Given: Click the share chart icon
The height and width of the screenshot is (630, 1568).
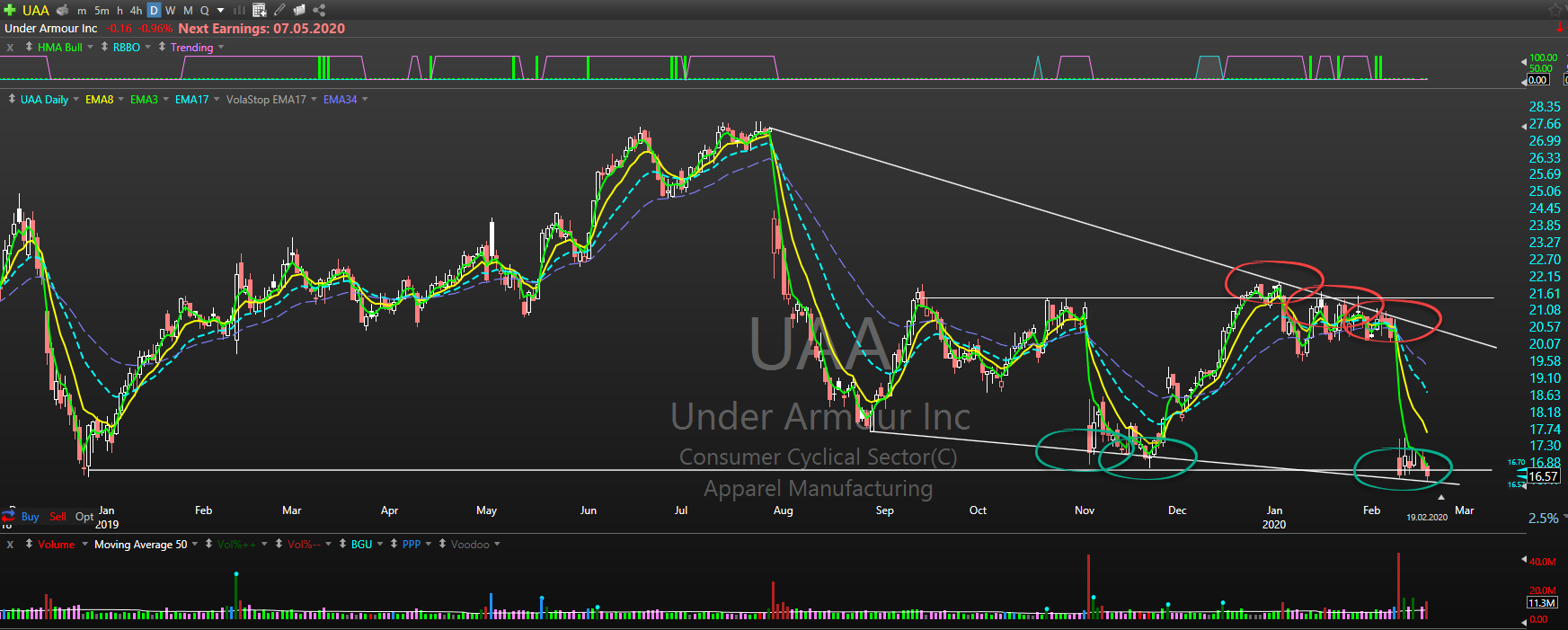Looking at the screenshot, I should click(x=319, y=10).
